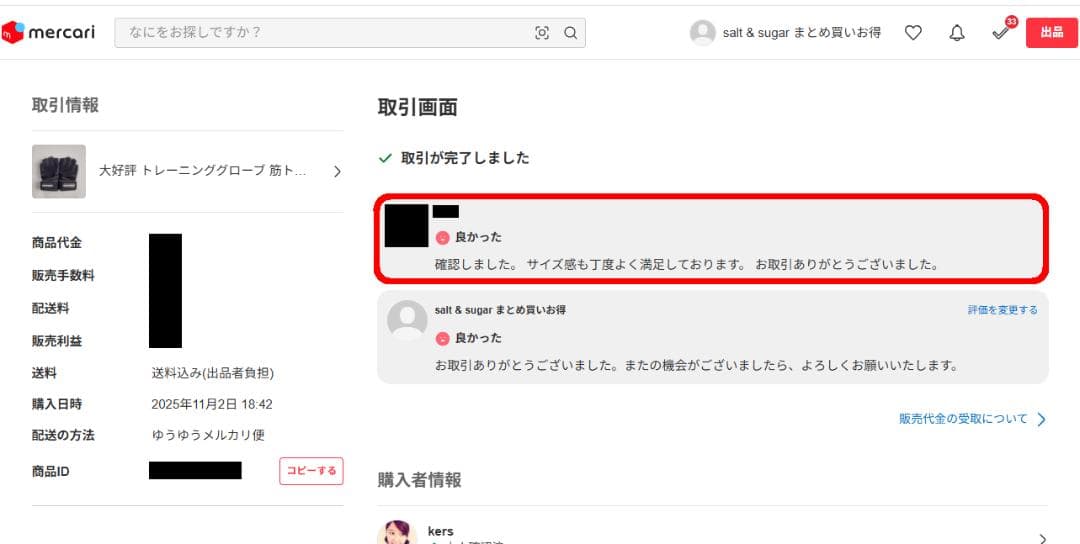Open the favorites heart icon

click(x=913, y=32)
